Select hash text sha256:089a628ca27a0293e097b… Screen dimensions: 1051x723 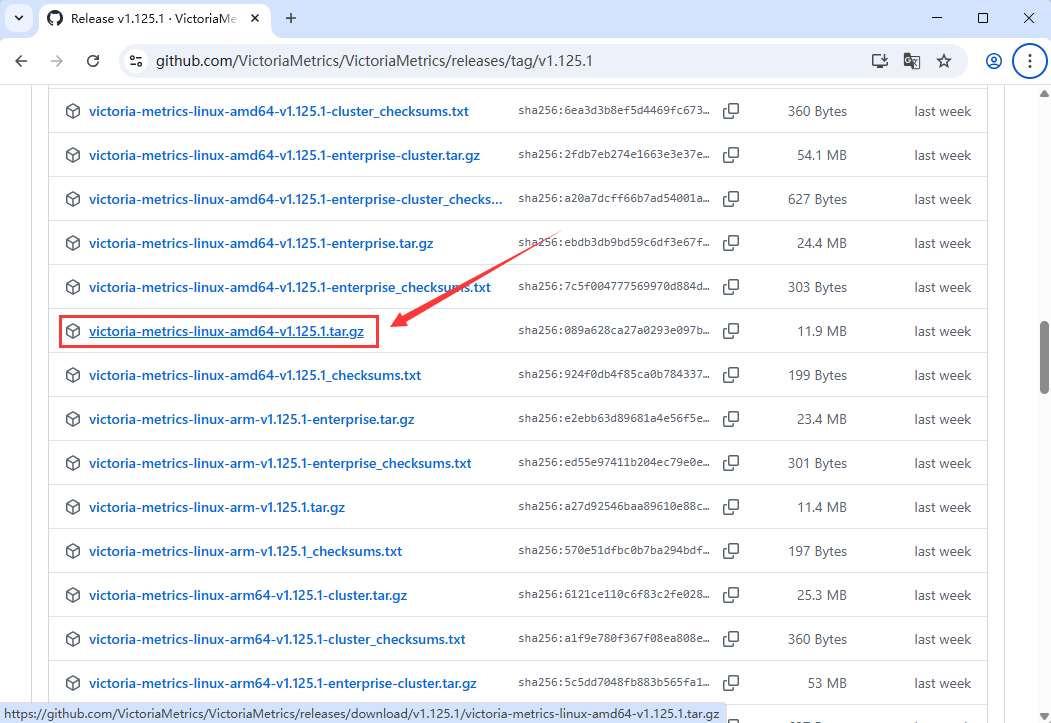pyautogui.click(x=613, y=330)
